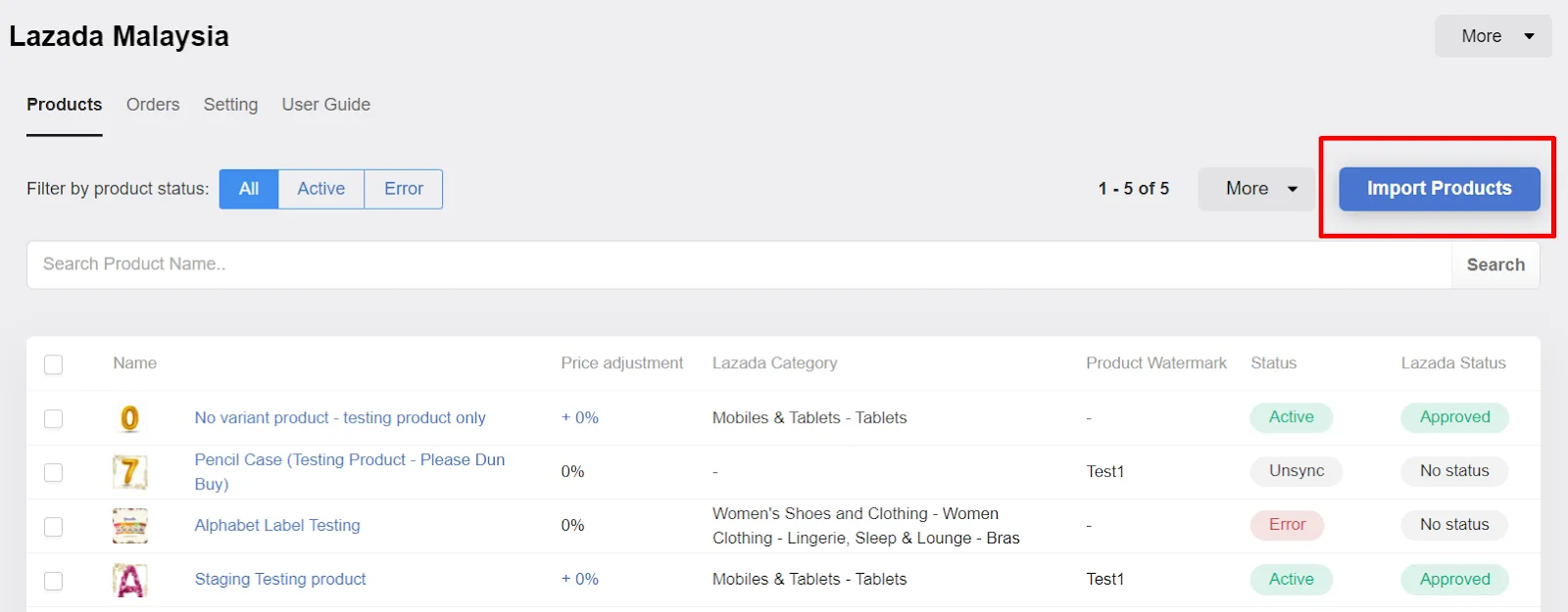
Task: Select the checkbox beside Staging Testing product
Action: point(54,579)
